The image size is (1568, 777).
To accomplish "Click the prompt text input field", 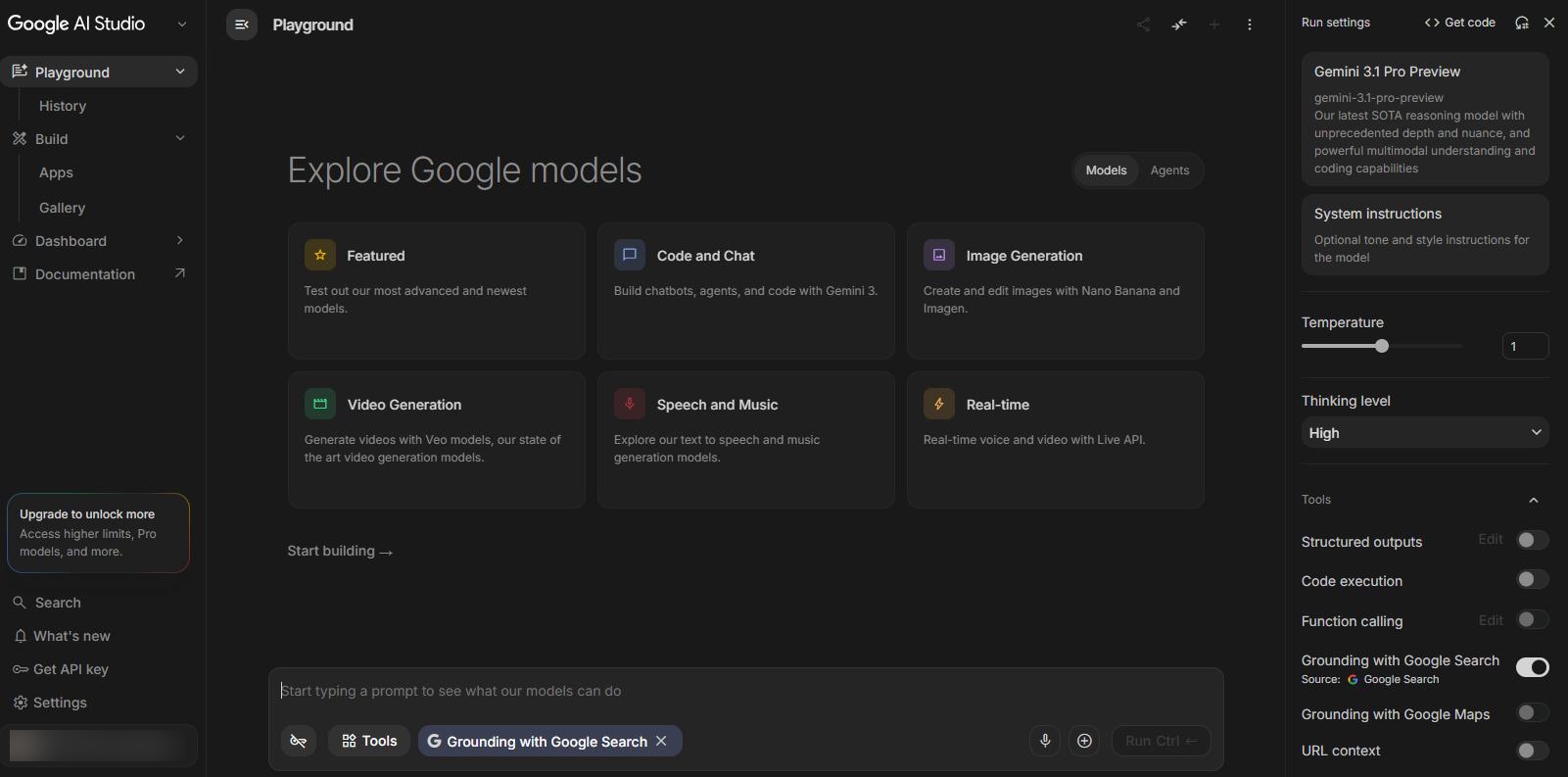I will [x=745, y=691].
